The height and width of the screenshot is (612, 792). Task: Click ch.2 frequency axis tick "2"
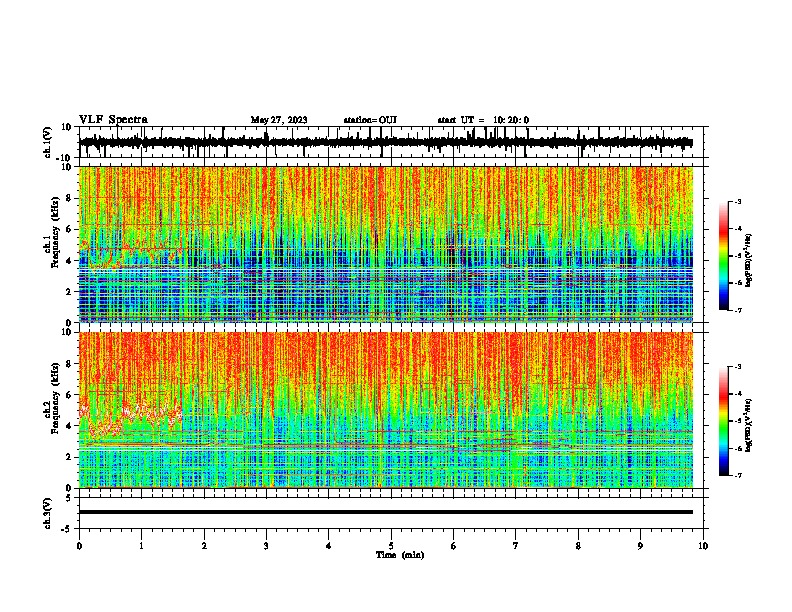70,457
